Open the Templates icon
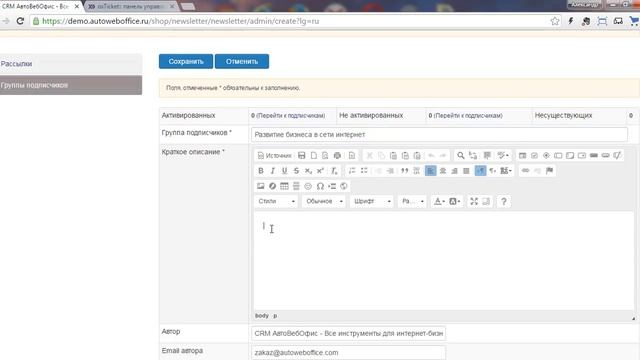640x360 pixels. 352,156
